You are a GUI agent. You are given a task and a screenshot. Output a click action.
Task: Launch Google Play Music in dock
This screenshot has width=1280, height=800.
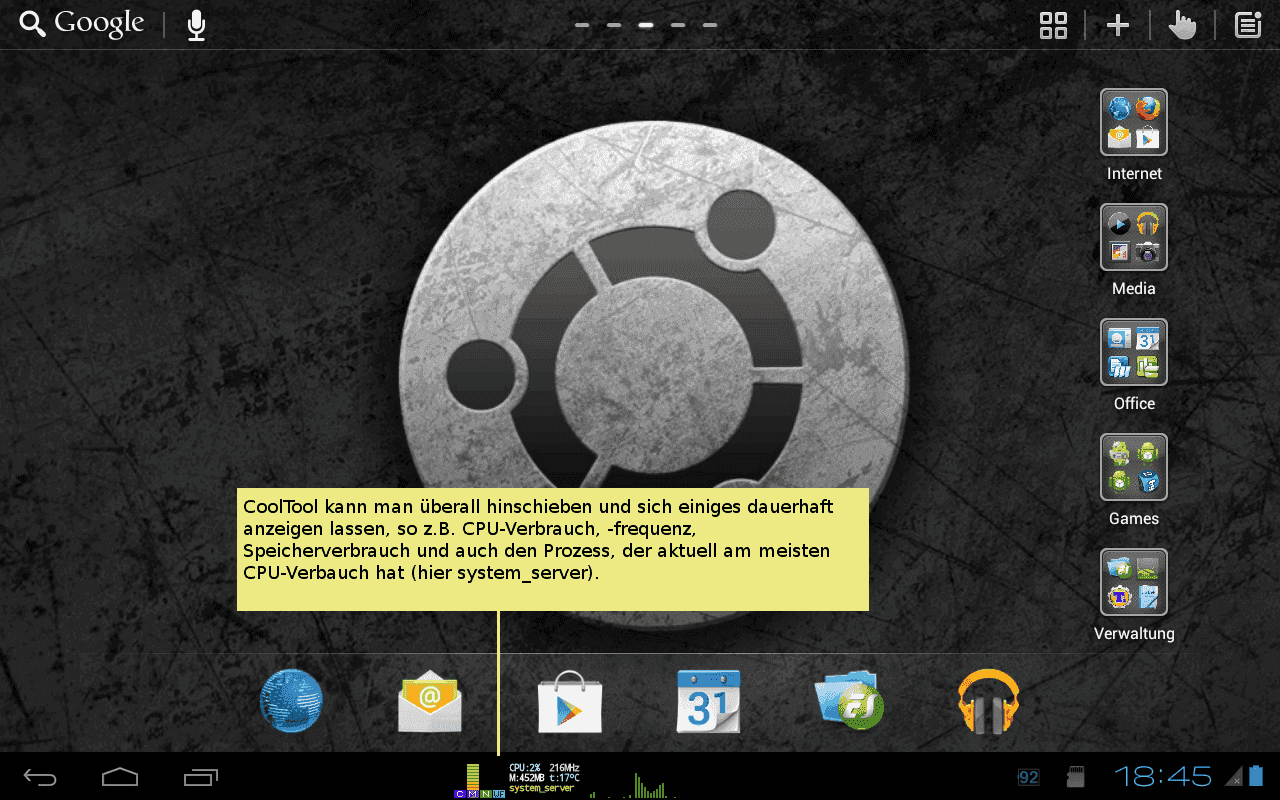pyautogui.click(x=988, y=702)
